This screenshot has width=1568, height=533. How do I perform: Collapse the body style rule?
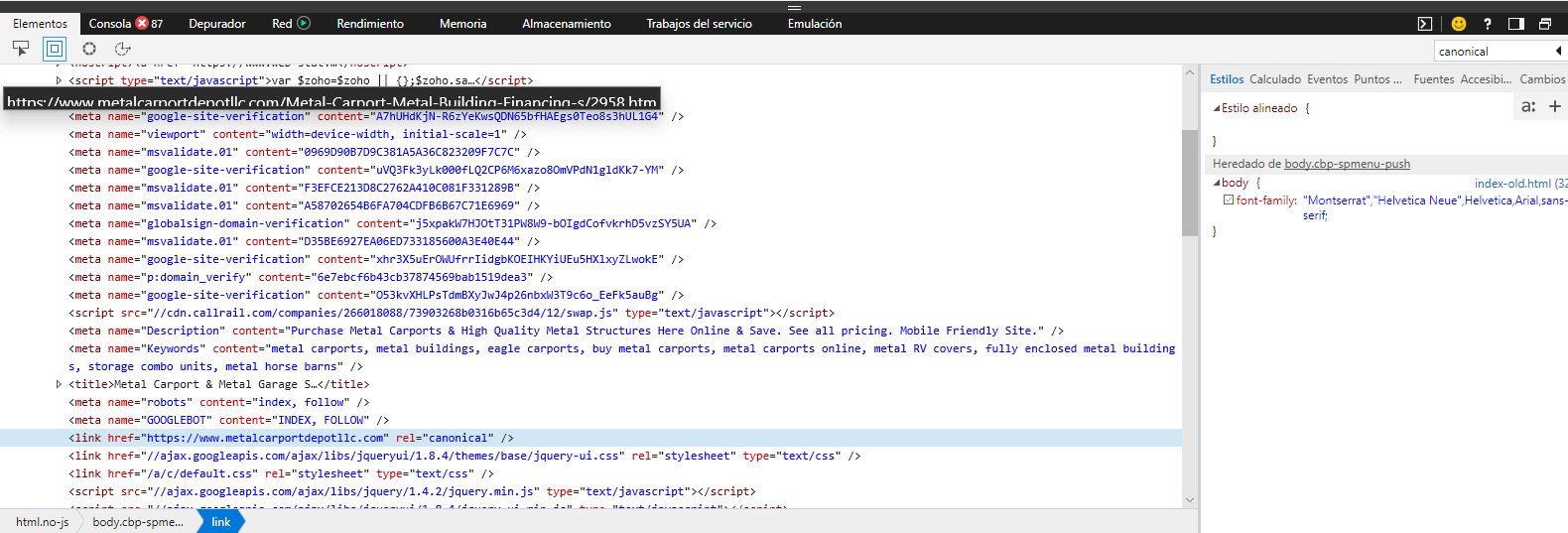[1217, 183]
